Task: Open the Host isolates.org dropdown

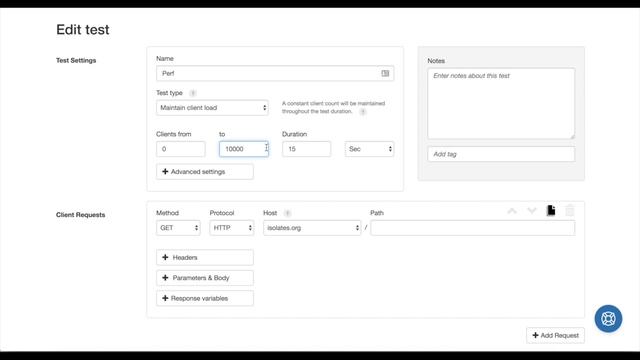Action: [312, 228]
